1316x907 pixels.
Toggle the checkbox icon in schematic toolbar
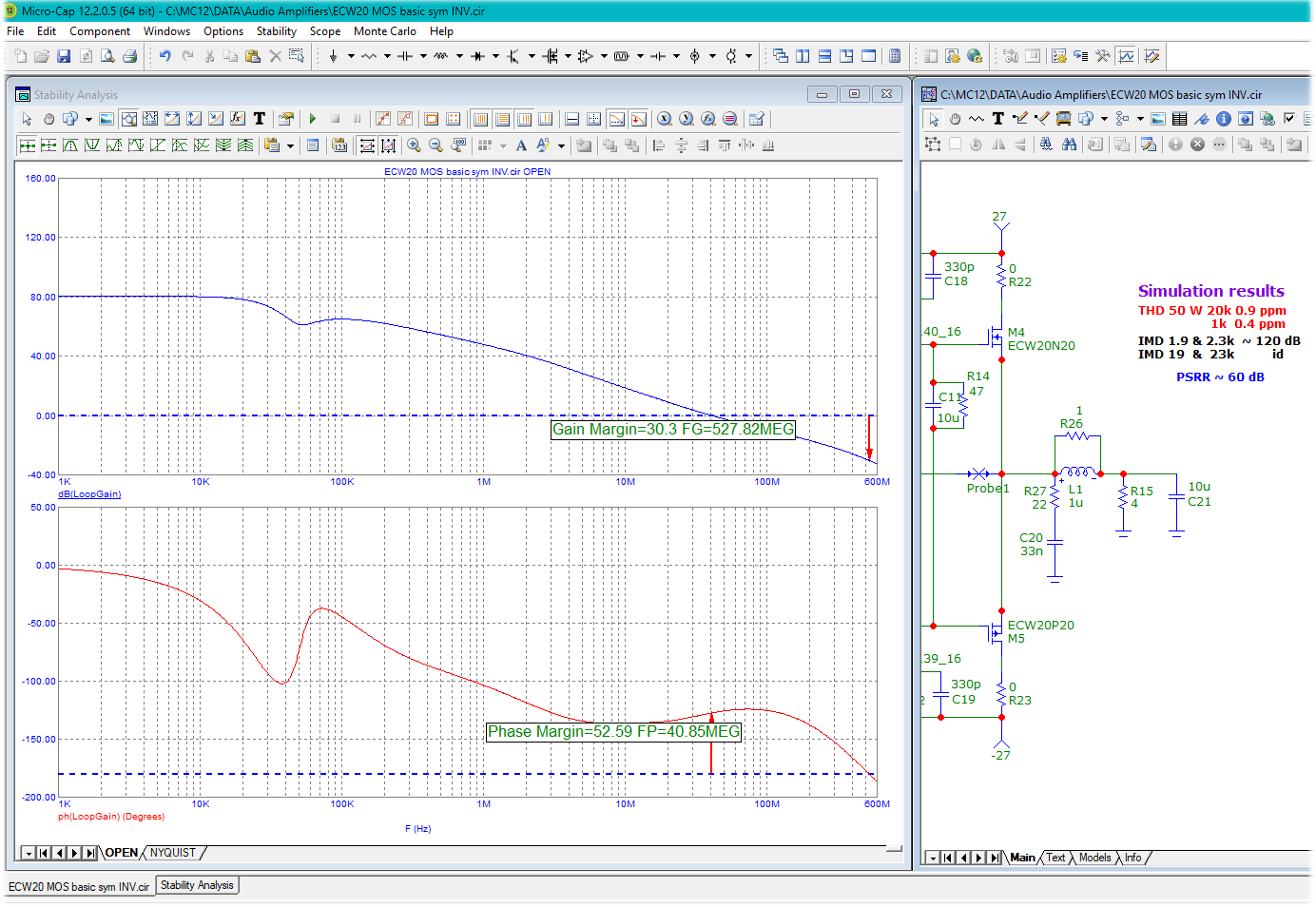pyautogui.click(x=1289, y=119)
